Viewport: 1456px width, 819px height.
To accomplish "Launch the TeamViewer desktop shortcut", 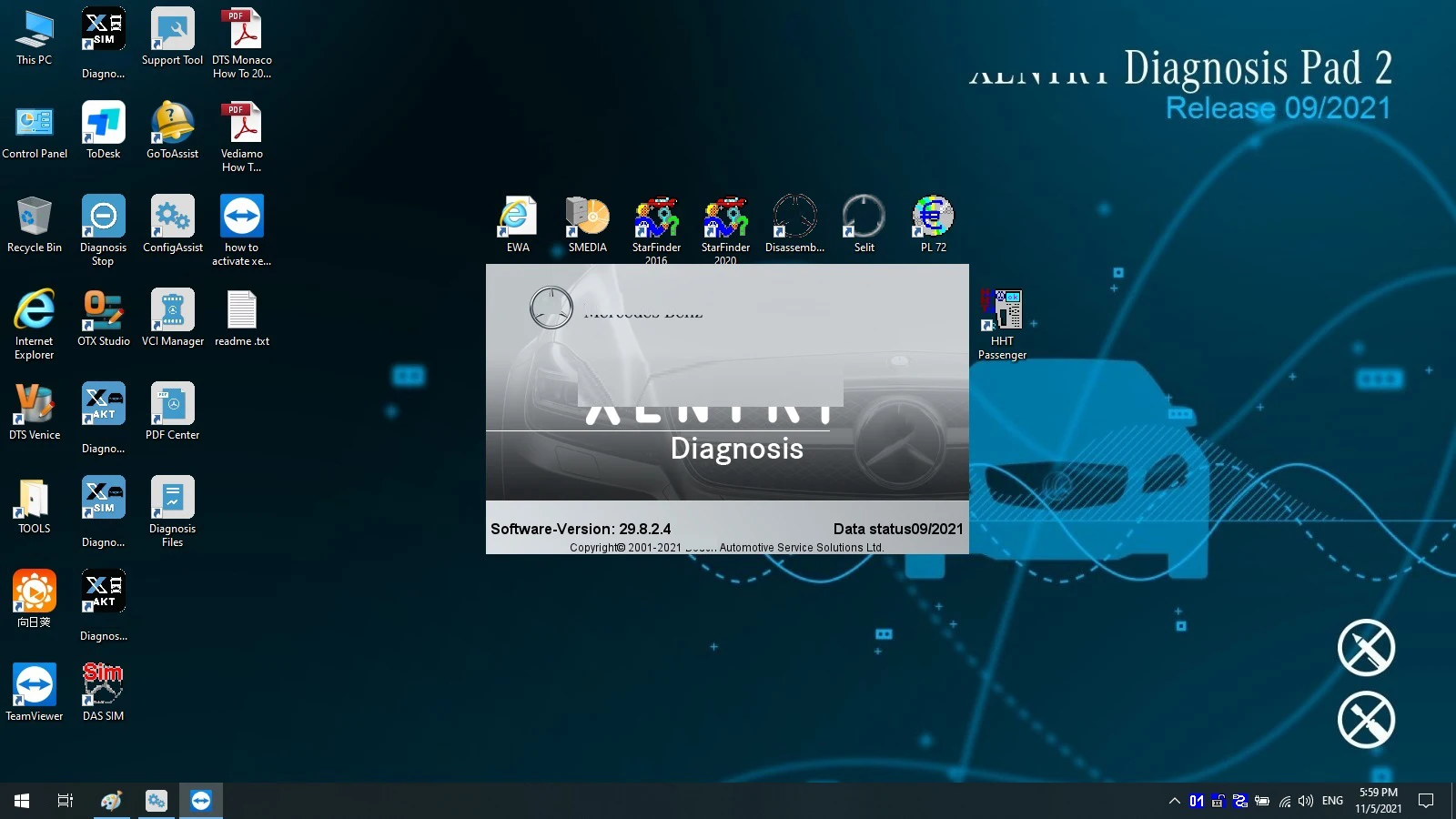I will point(35,694).
